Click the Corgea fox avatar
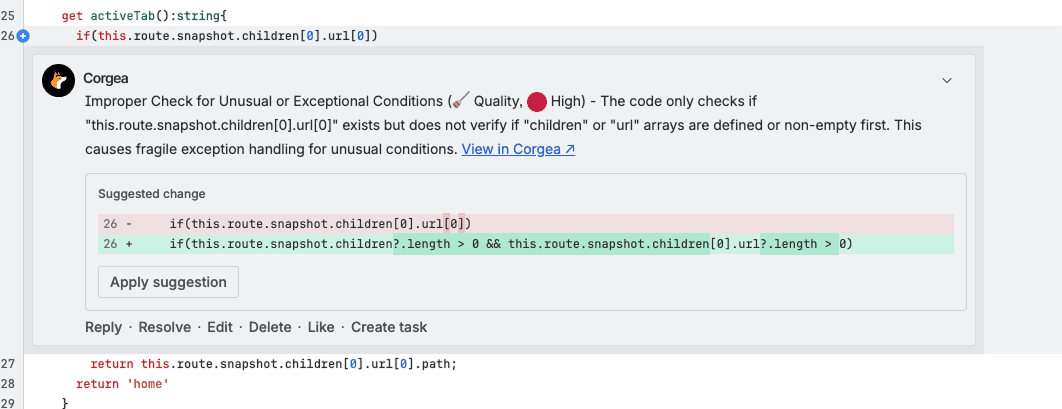Screen dimensions: 1062x409 pos(59,80)
